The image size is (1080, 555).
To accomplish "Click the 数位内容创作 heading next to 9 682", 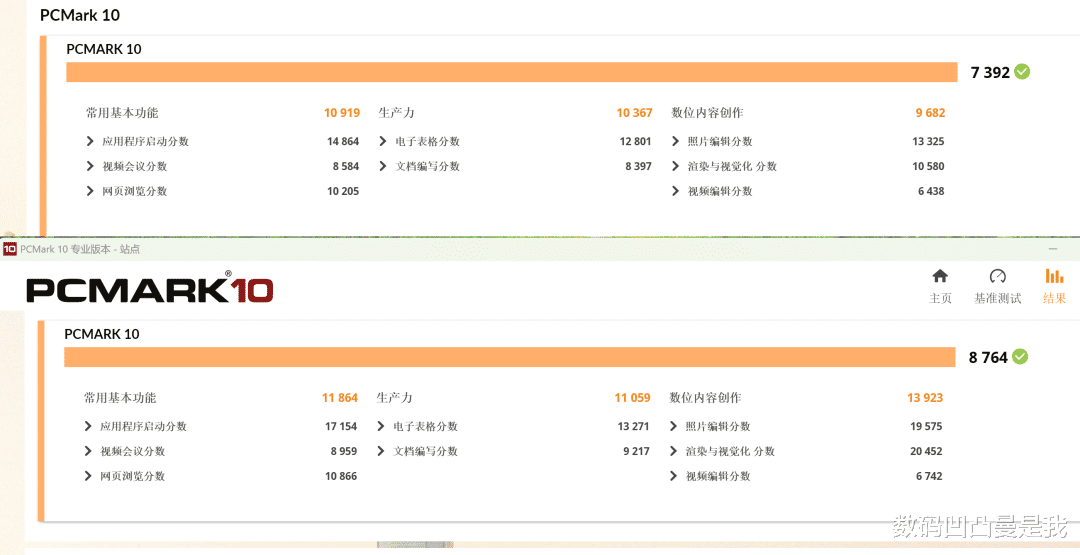I will (707, 112).
